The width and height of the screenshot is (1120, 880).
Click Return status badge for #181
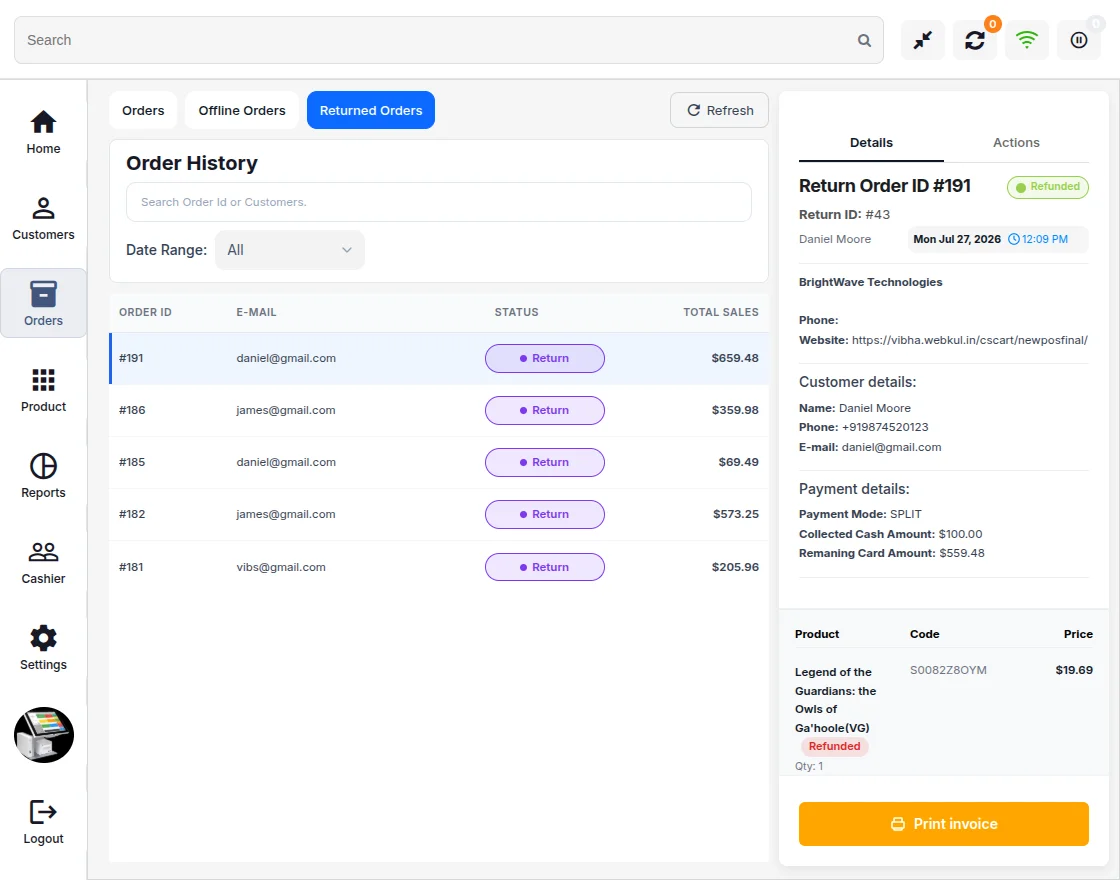[x=545, y=567]
